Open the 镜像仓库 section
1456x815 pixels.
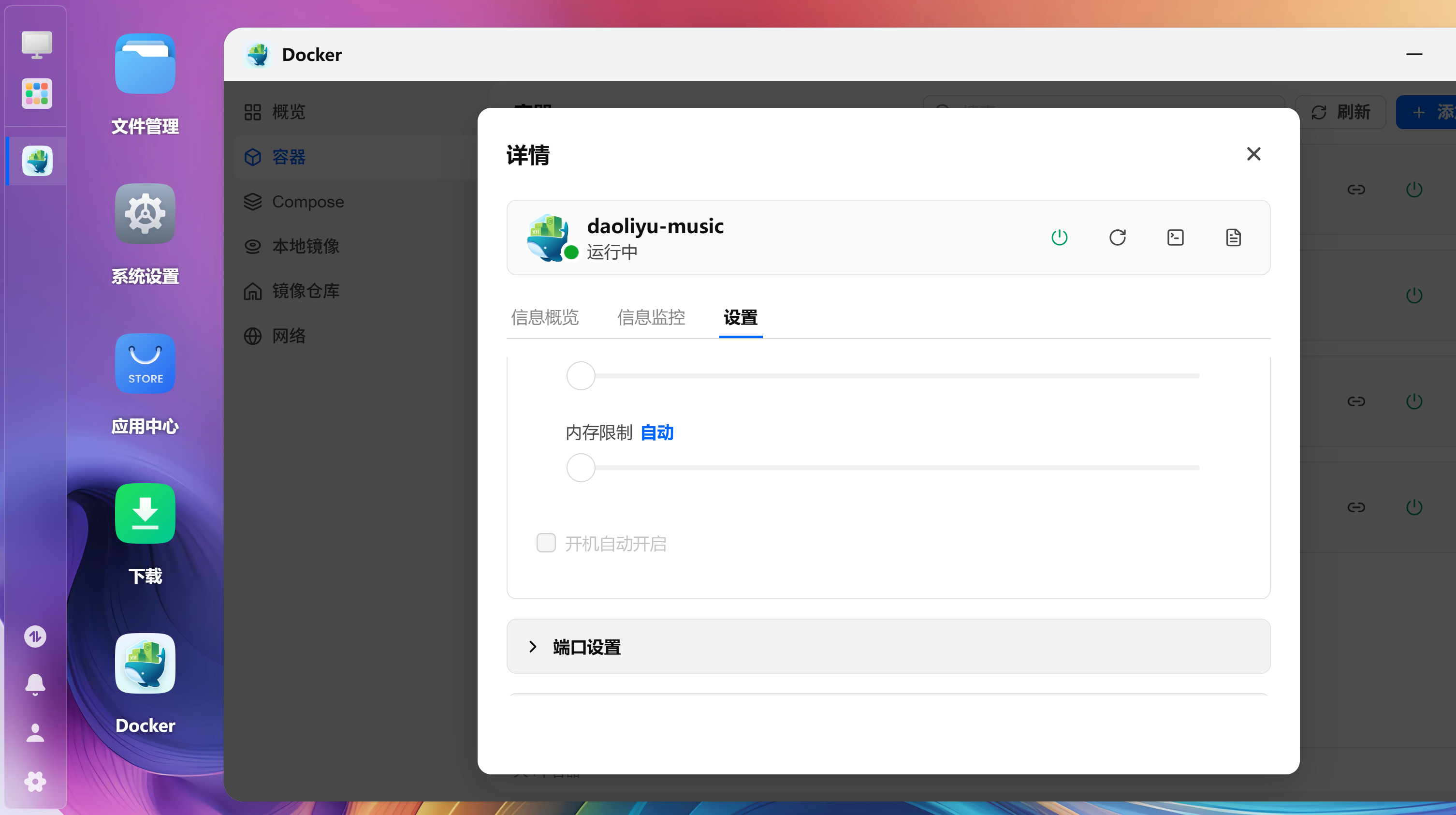pos(306,291)
